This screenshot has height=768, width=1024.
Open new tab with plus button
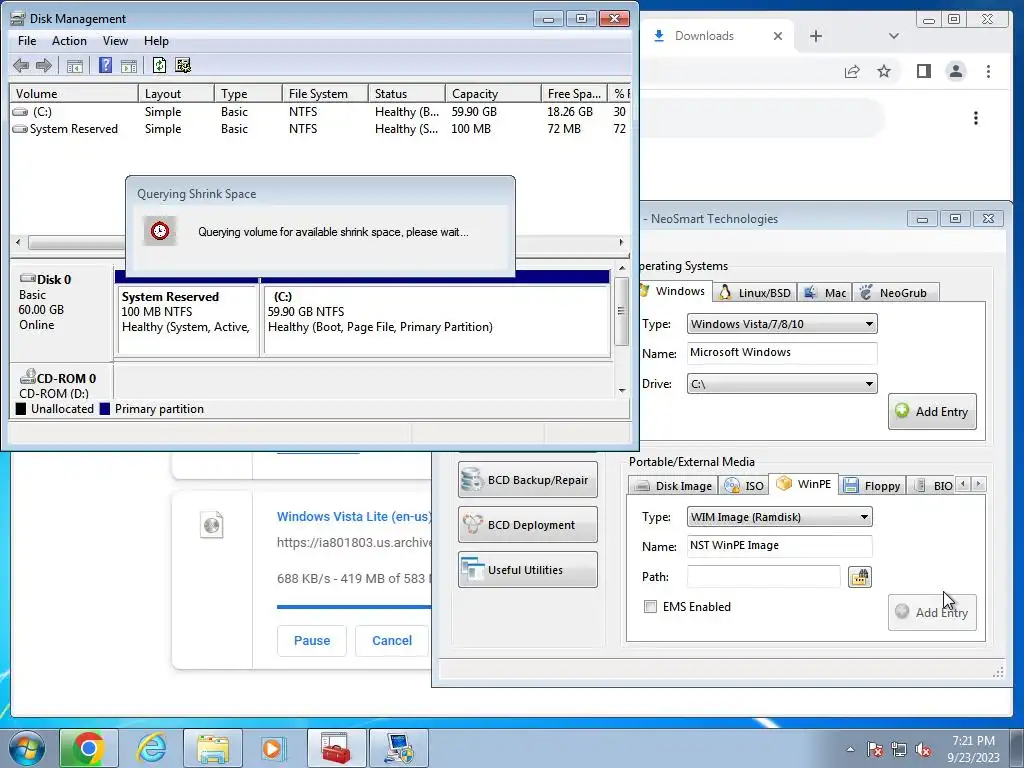tap(816, 36)
